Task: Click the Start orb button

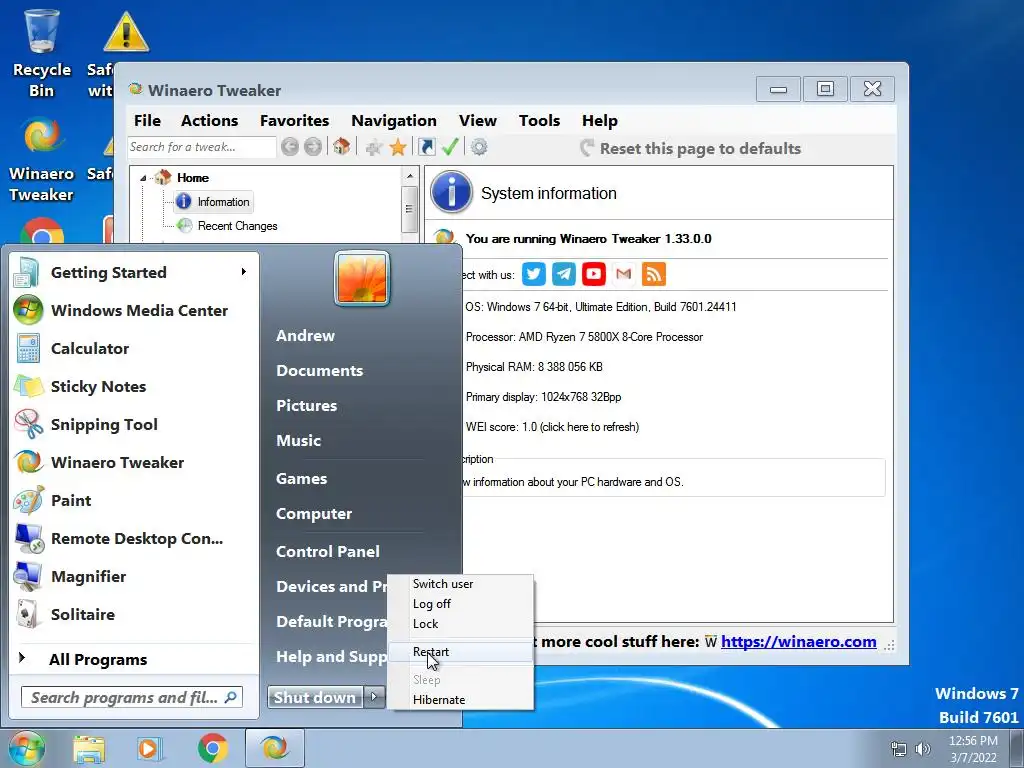Action: click(26, 748)
